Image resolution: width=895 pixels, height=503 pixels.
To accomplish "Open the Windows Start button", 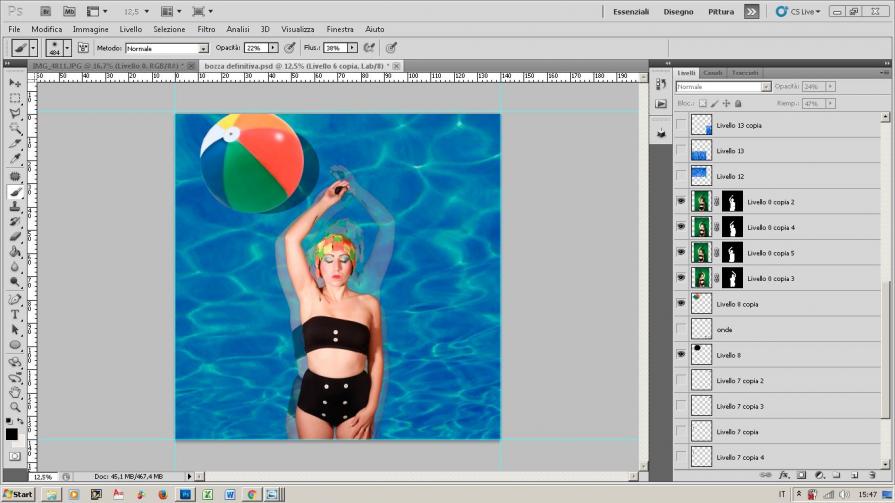I will tap(18, 494).
